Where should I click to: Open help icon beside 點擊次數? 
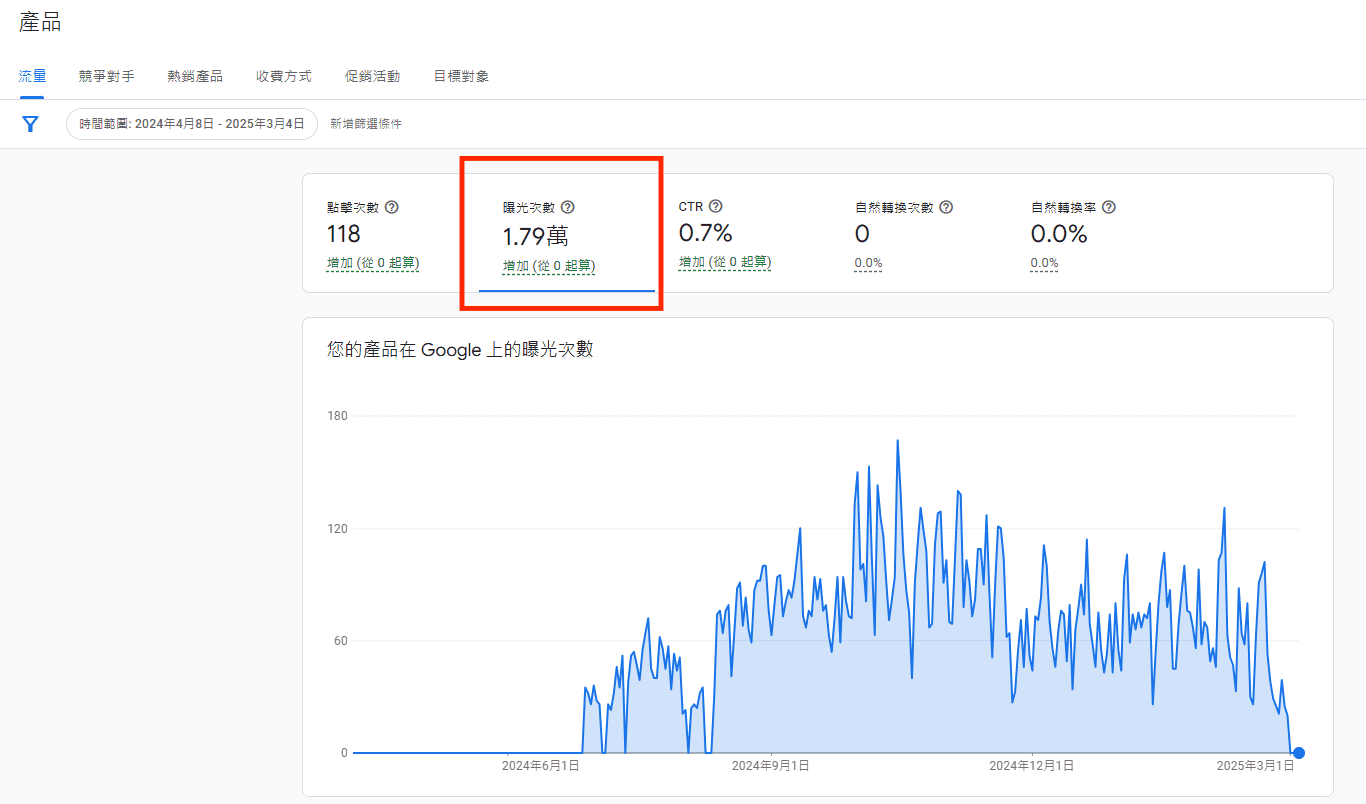pos(392,207)
